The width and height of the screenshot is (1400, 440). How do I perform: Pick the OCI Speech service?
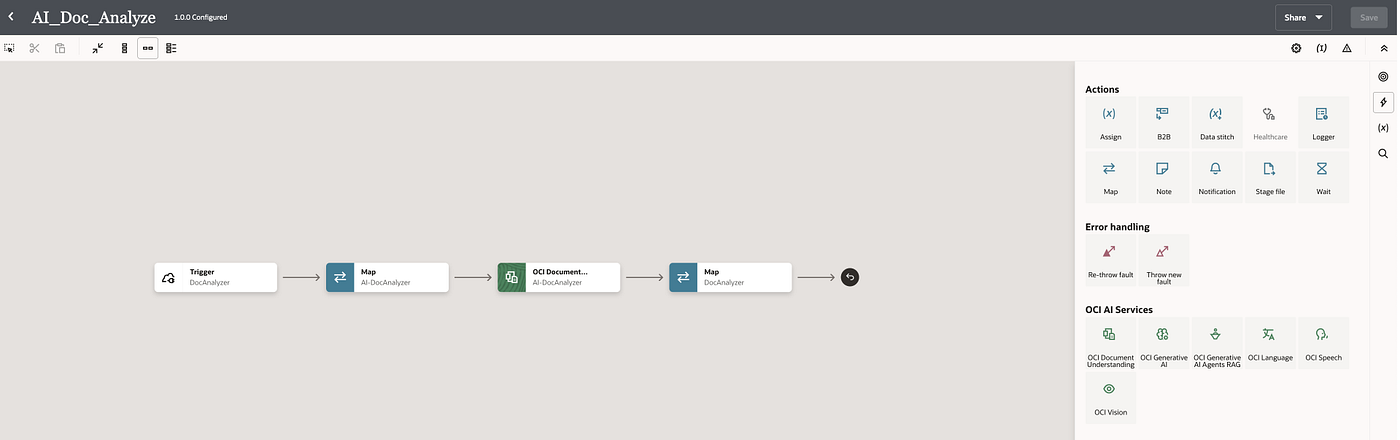(1323, 343)
